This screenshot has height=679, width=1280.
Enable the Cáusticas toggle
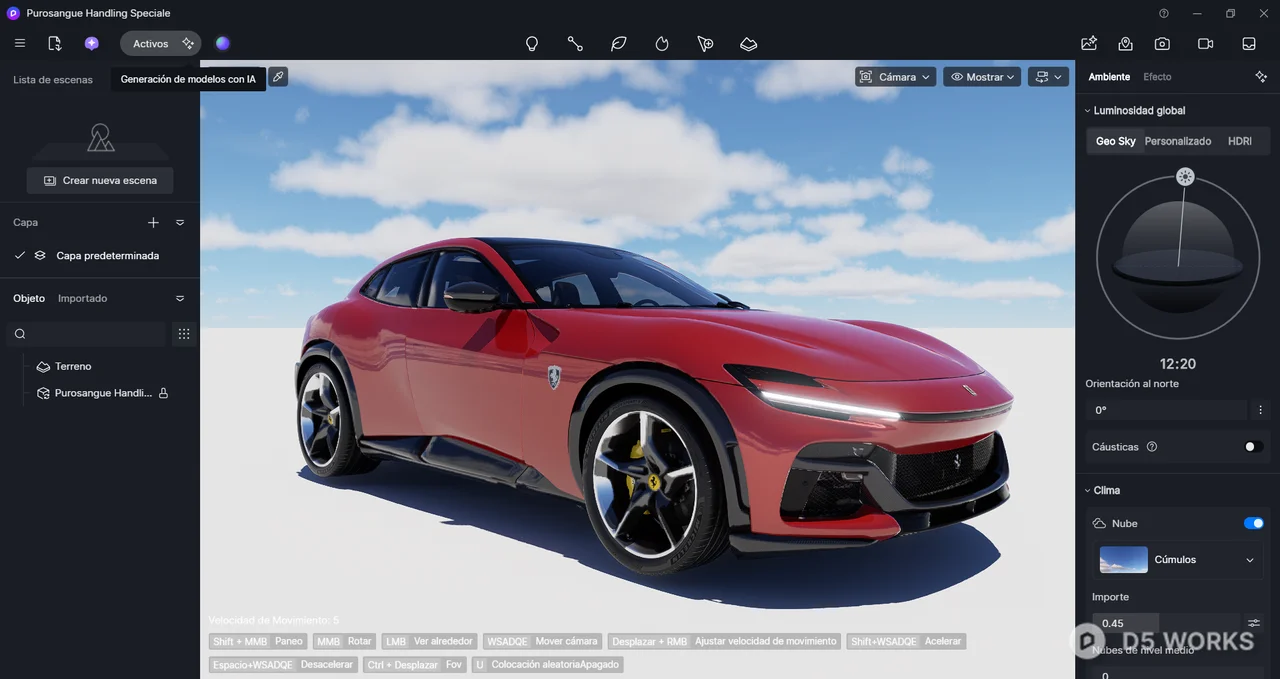[1254, 447]
